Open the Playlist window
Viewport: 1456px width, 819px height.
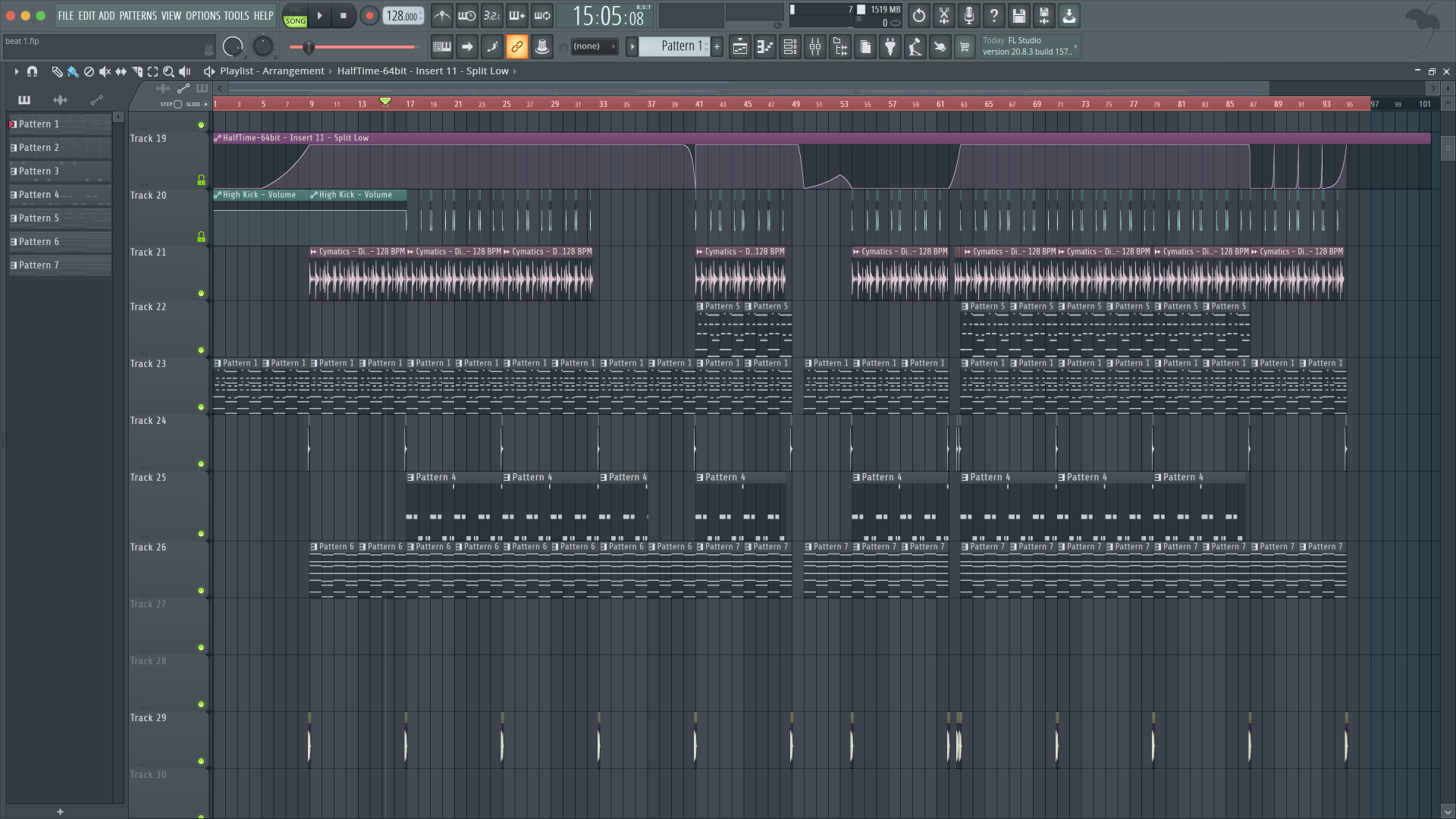740,47
